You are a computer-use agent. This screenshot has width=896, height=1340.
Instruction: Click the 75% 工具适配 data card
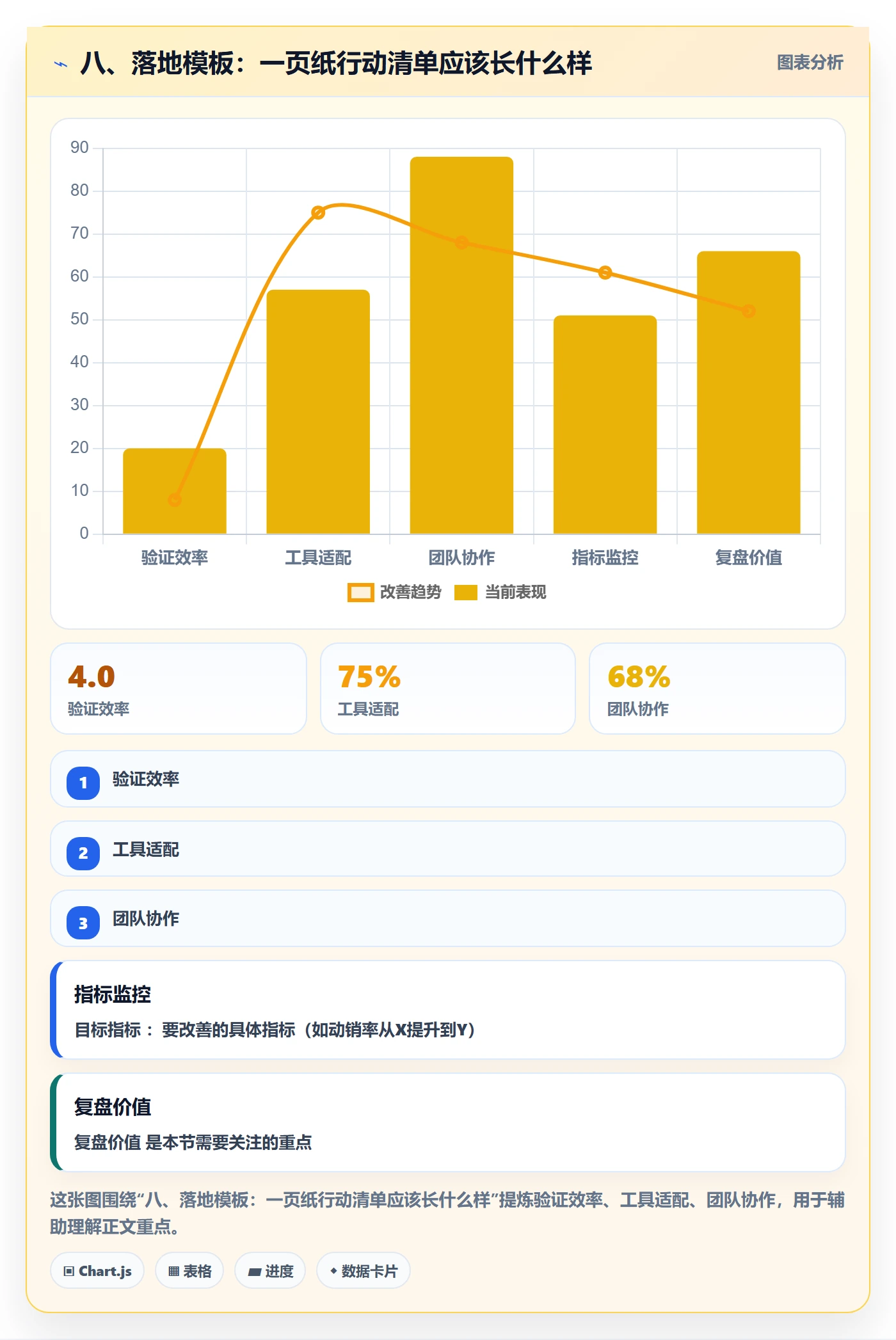pos(448,689)
